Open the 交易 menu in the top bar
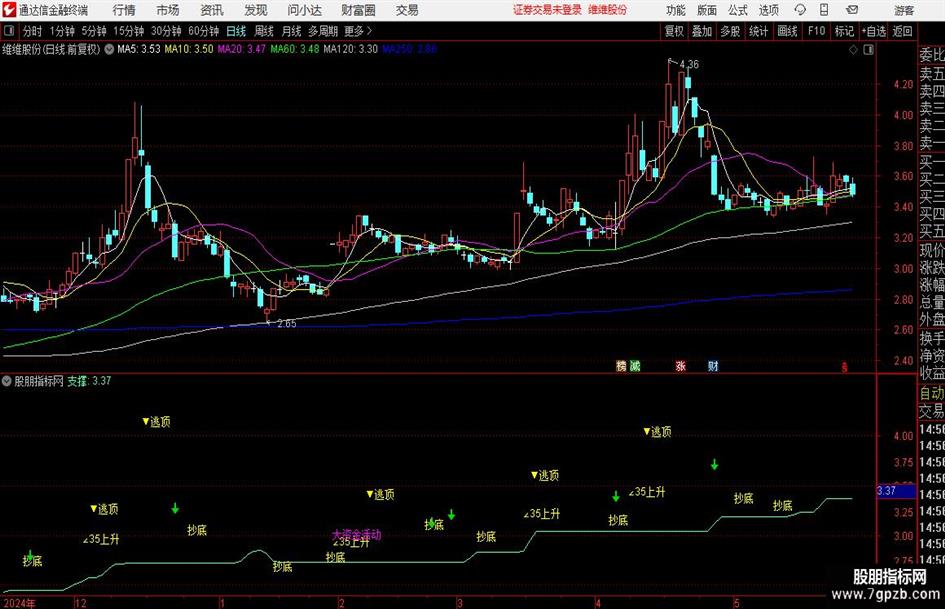Image resolution: width=945 pixels, height=609 pixels. coord(407,10)
